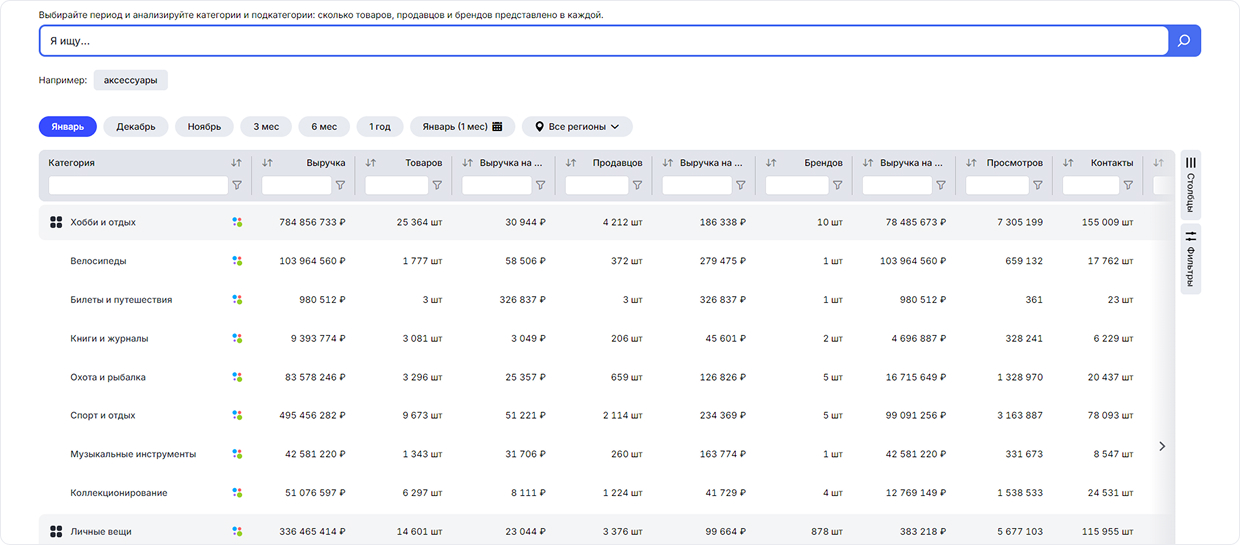Open colored dots icon in Велосипеды row
The width and height of the screenshot is (1240, 545).
pos(237,261)
